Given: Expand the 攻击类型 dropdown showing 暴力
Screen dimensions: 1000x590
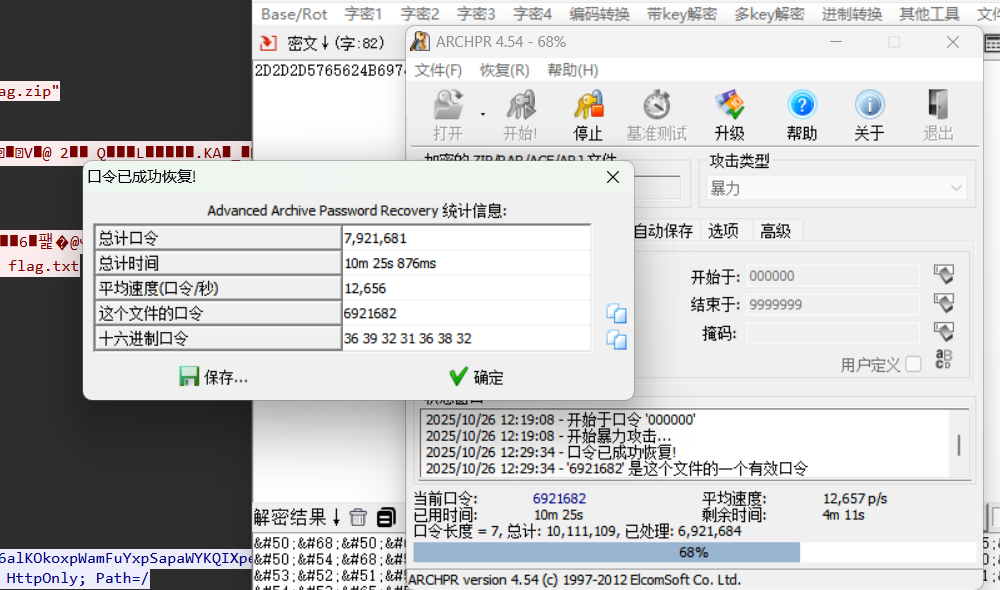Looking at the screenshot, I should tap(837, 188).
